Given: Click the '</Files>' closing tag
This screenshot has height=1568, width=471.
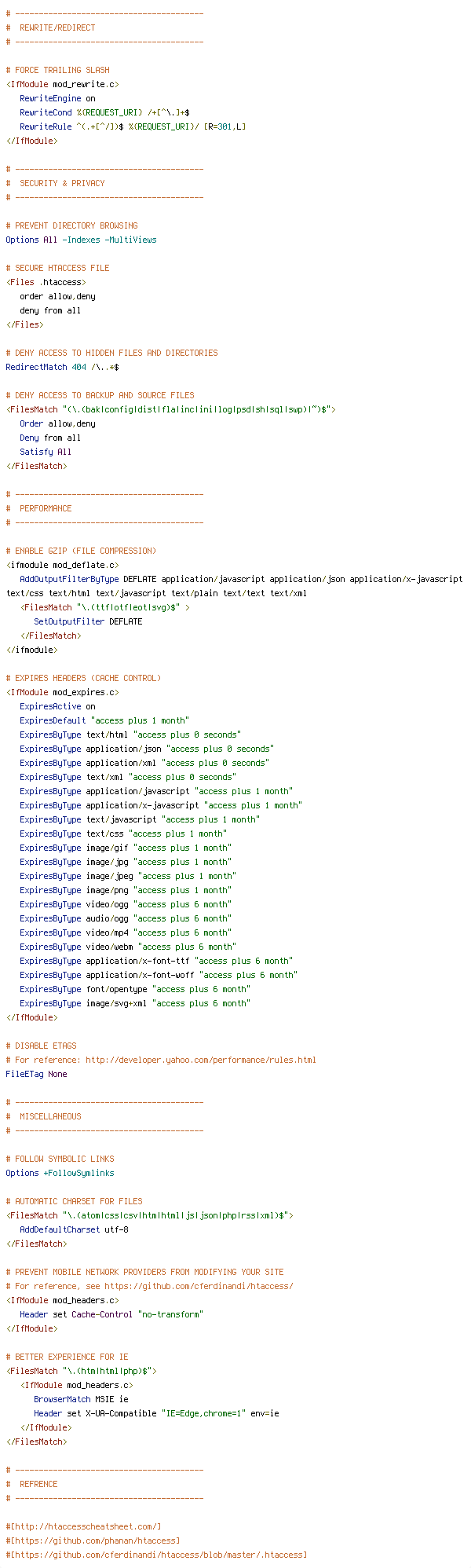Looking at the screenshot, I should 24,324.
